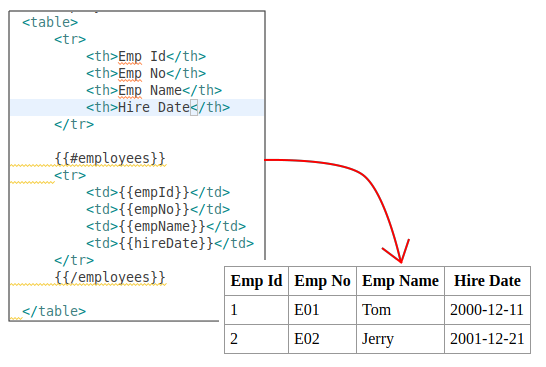Click the Hire Date table column header
This screenshot has width=546, height=367.
tap(488, 281)
